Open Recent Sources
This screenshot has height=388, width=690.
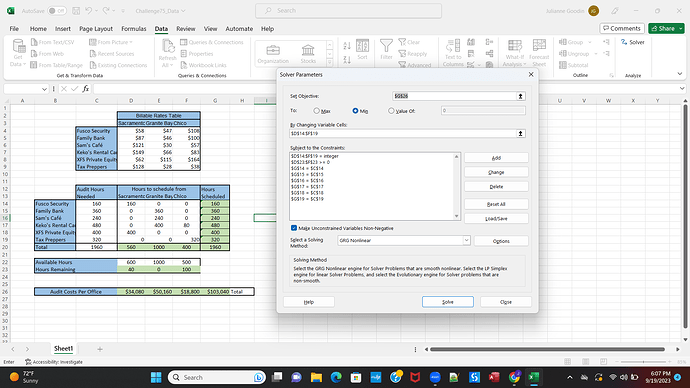[x=112, y=54]
